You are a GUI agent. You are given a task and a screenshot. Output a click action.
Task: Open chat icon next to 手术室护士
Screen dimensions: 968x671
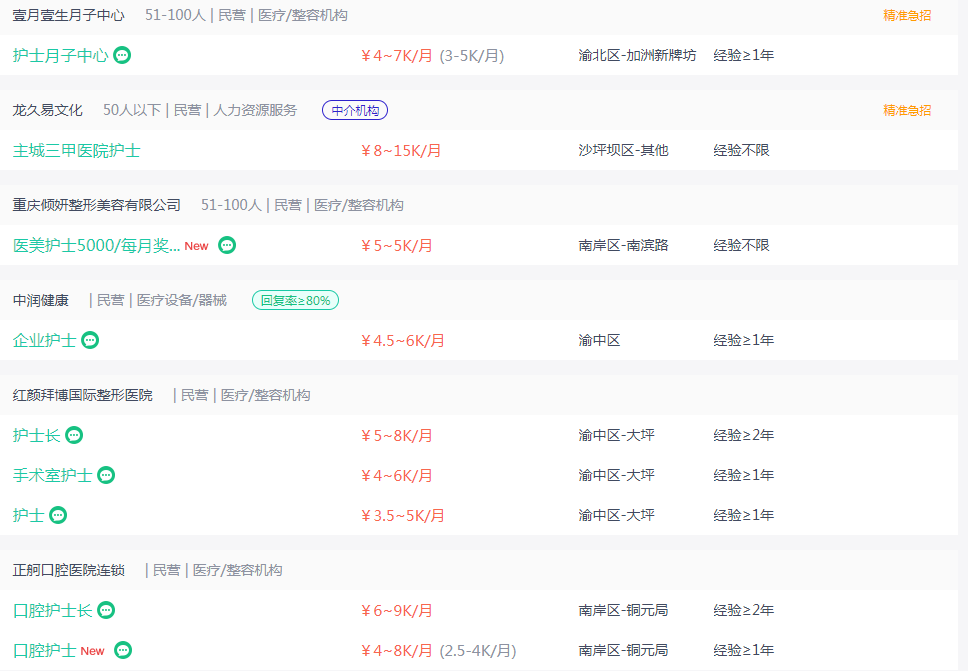tap(106, 475)
